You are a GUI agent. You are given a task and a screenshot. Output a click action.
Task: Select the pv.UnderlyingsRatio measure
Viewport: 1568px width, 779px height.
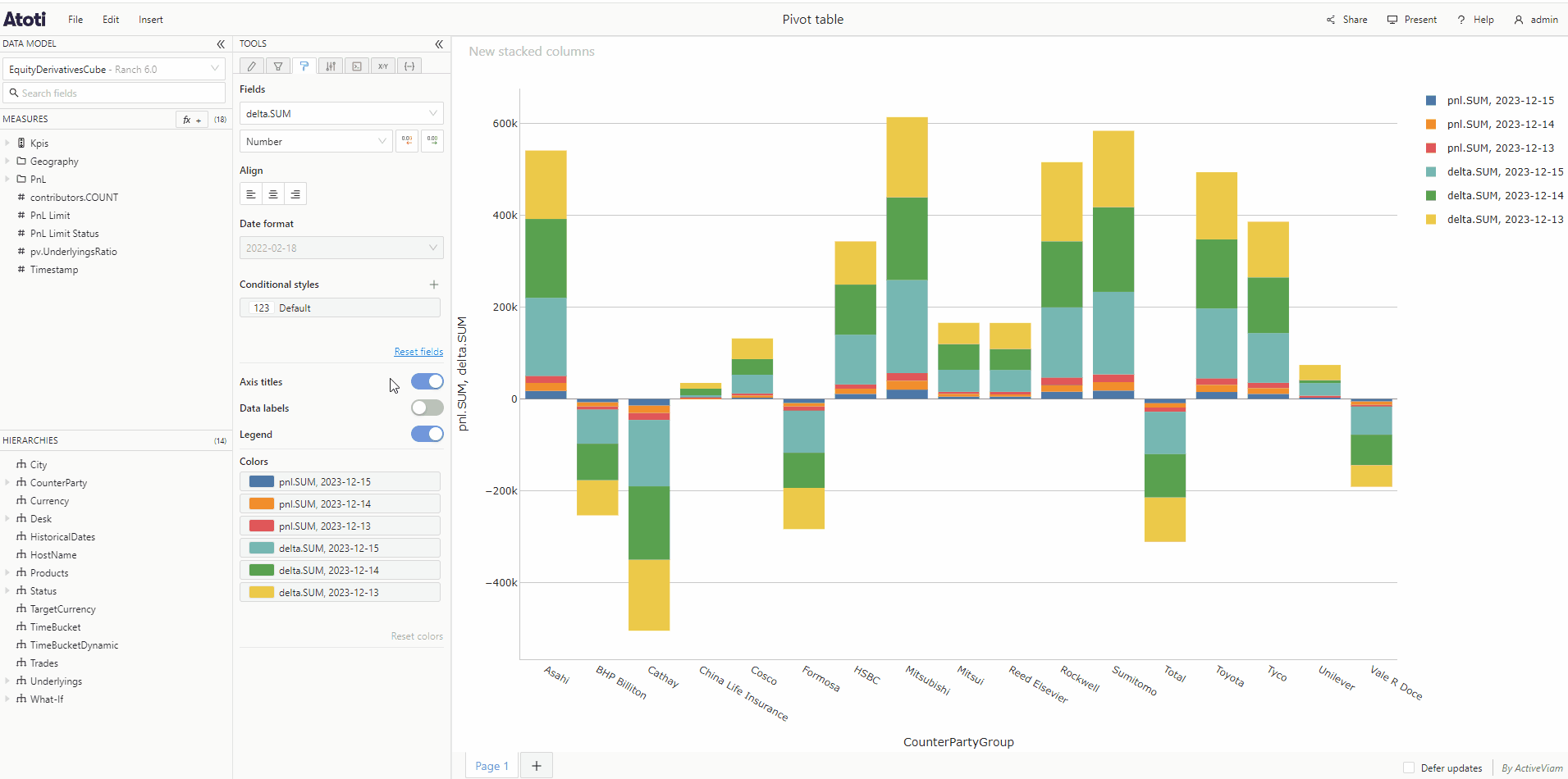click(73, 252)
